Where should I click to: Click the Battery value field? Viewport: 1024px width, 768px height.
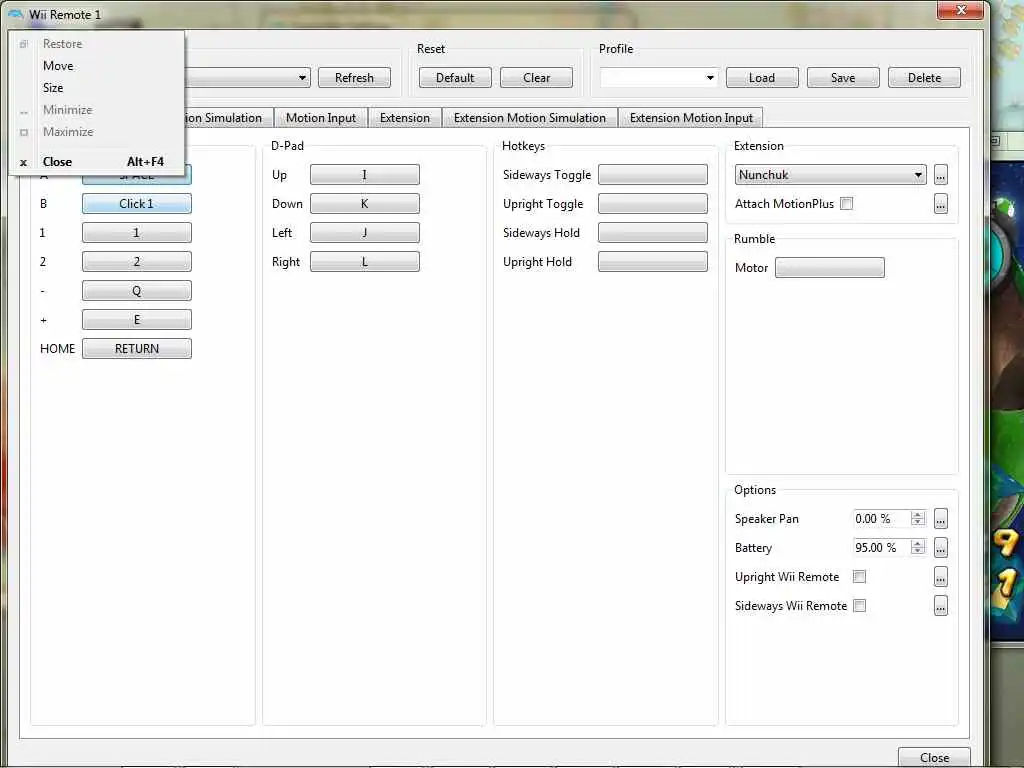point(882,548)
